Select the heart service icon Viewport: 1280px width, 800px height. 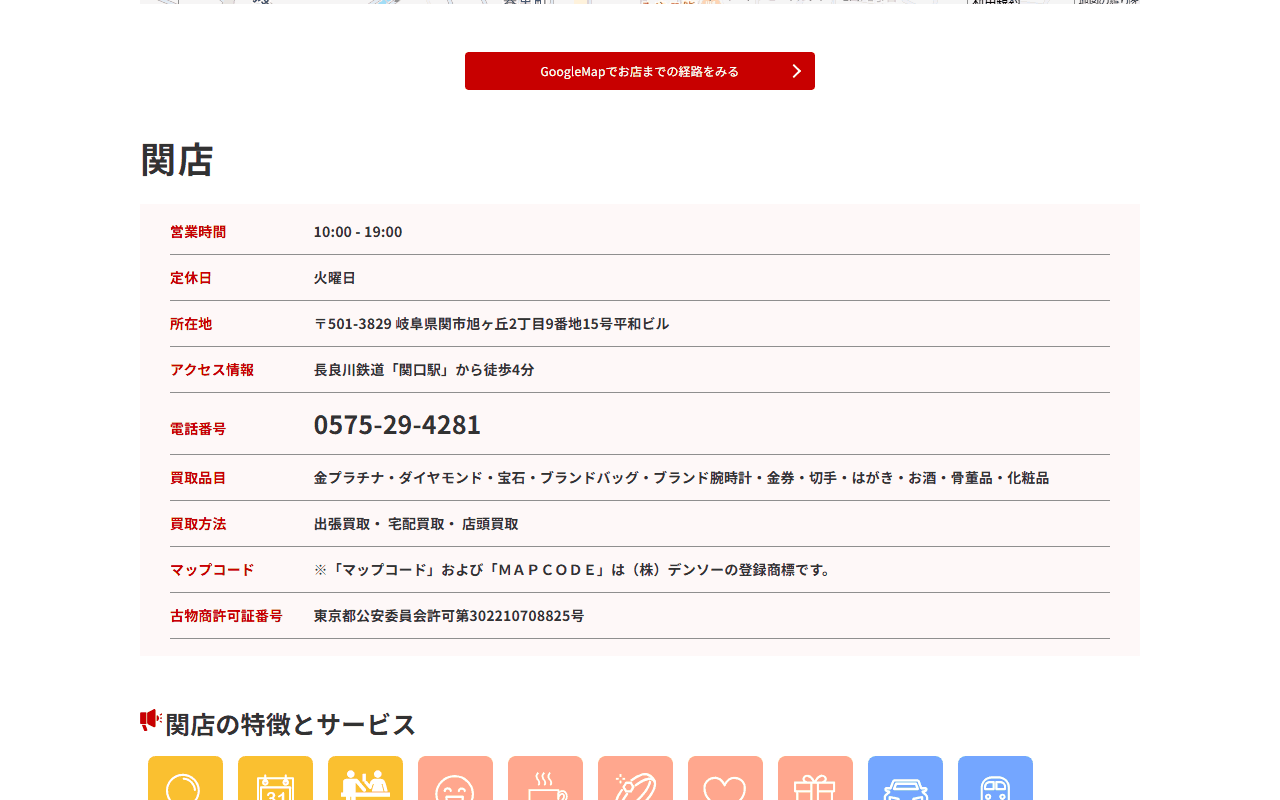[x=725, y=778]
